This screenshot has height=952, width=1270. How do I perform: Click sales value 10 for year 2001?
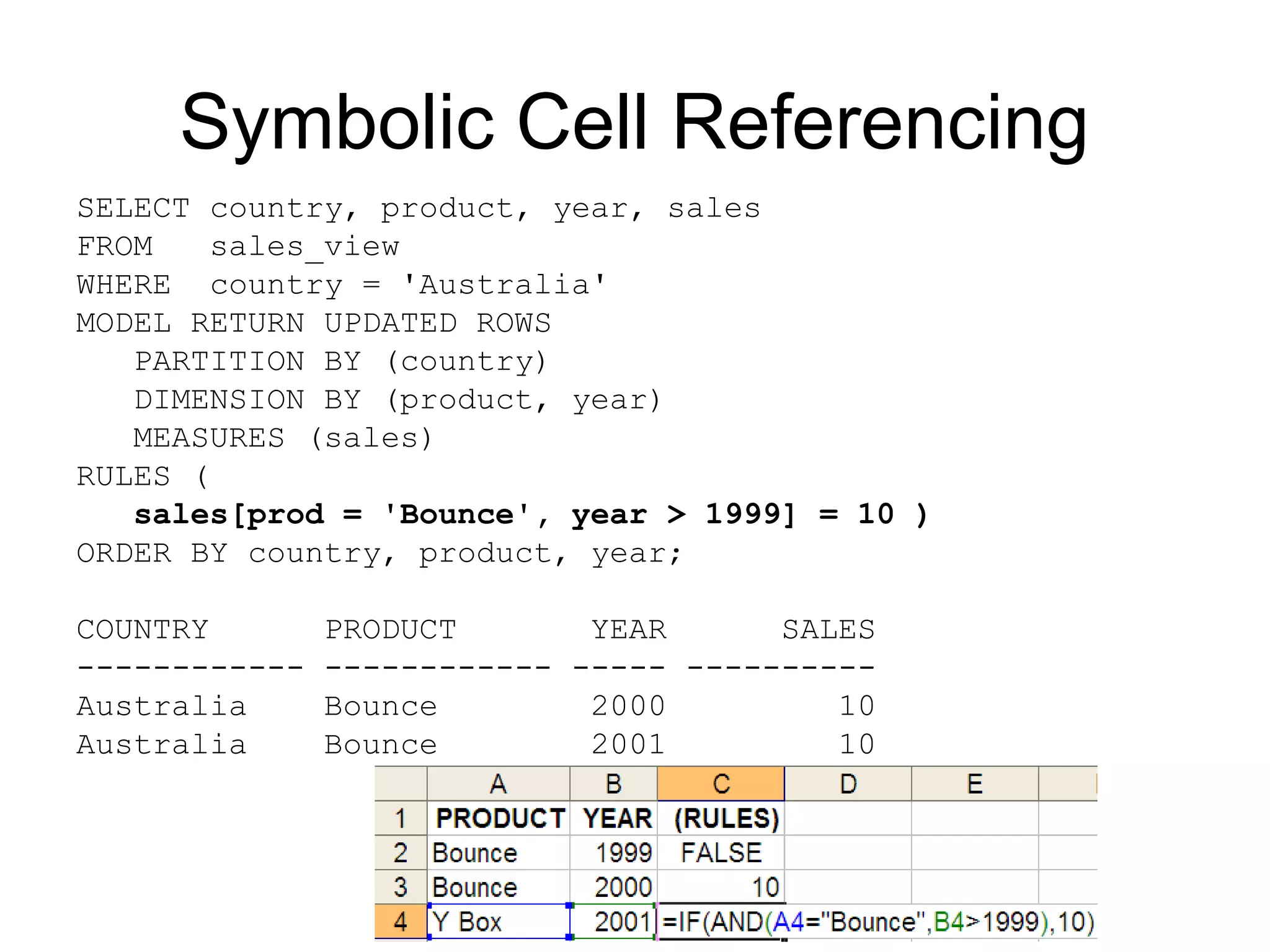click(857, 745)
